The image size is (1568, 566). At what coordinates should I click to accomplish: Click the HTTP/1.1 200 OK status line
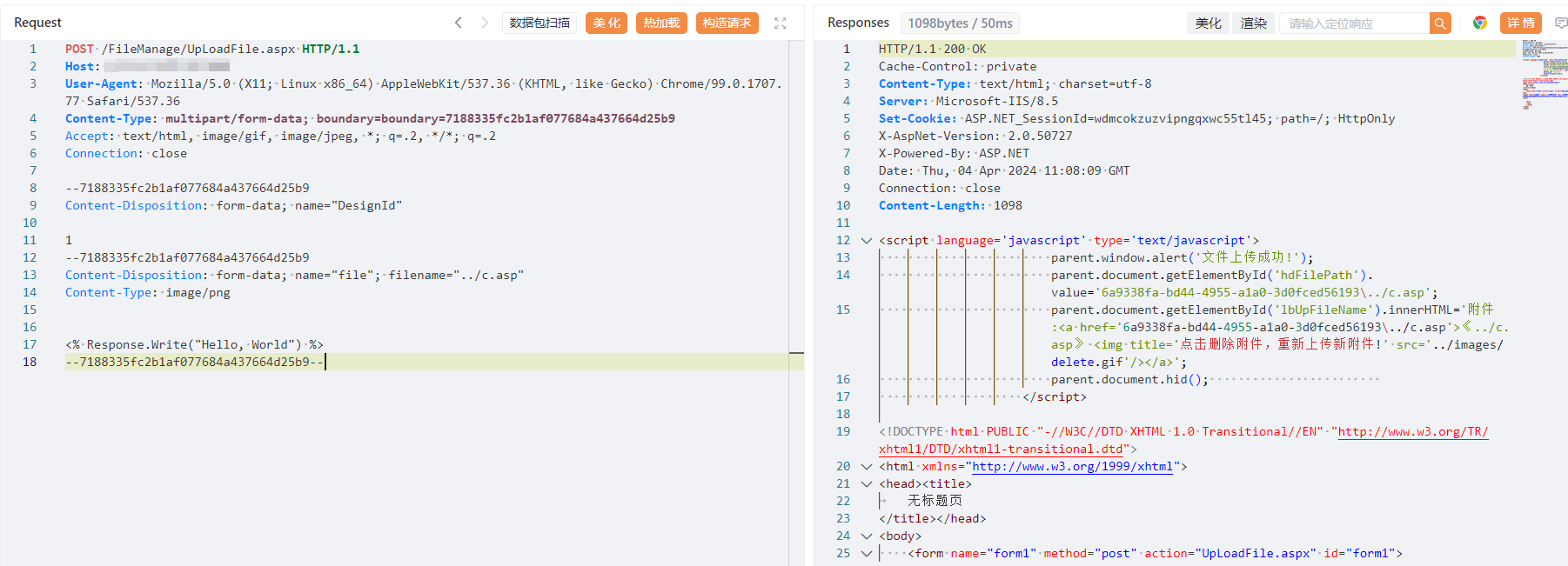(x=932, y=50)
